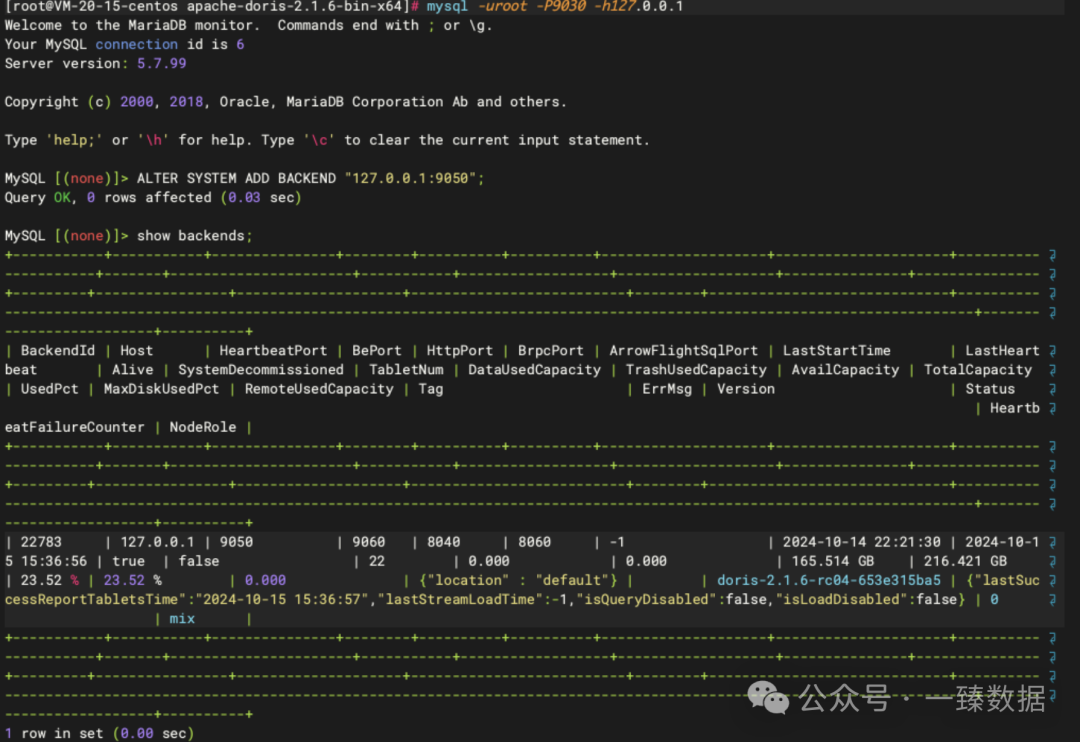1080x742 pixels.
Task: Click the BePort column header
Action: [x=377, y=351]
